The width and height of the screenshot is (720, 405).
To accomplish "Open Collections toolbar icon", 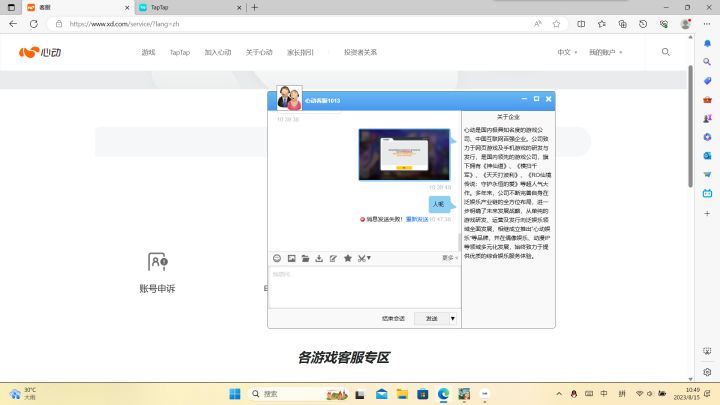I will [623, 24].
